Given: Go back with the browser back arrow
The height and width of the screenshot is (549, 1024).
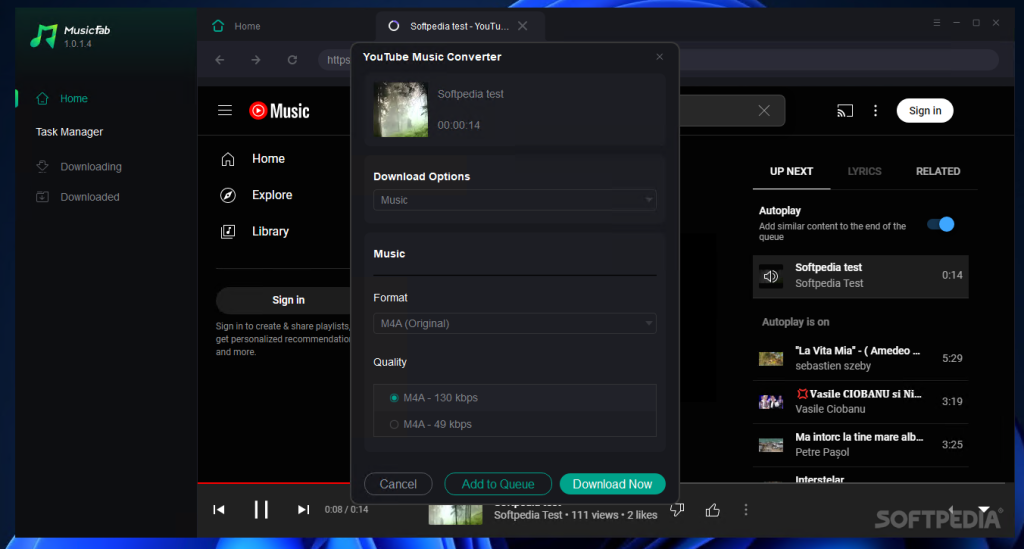Looking at the screenshot, I should pyautogui.click(x=220, y=60).
